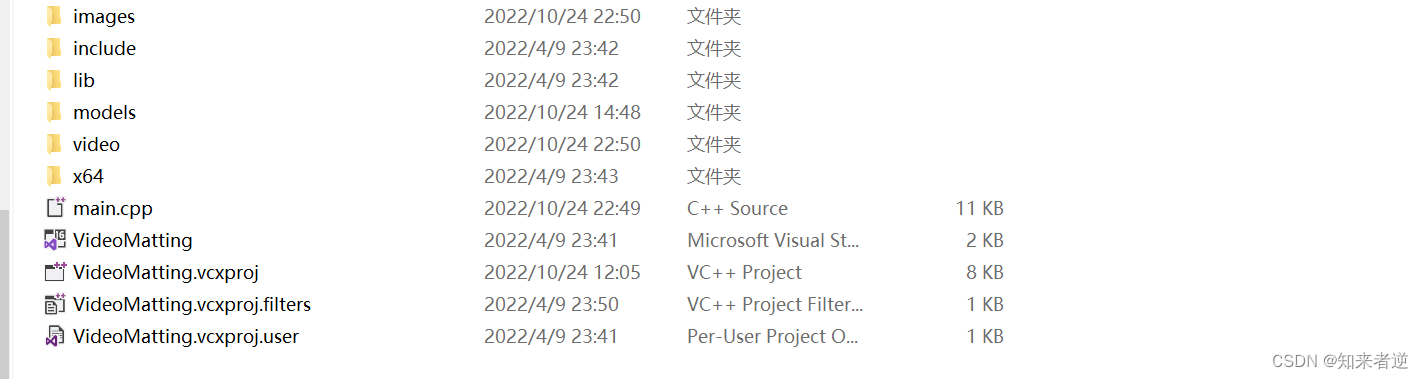Select the x64 folder icon
The image size is (1423, 379).
coord(54,177)
